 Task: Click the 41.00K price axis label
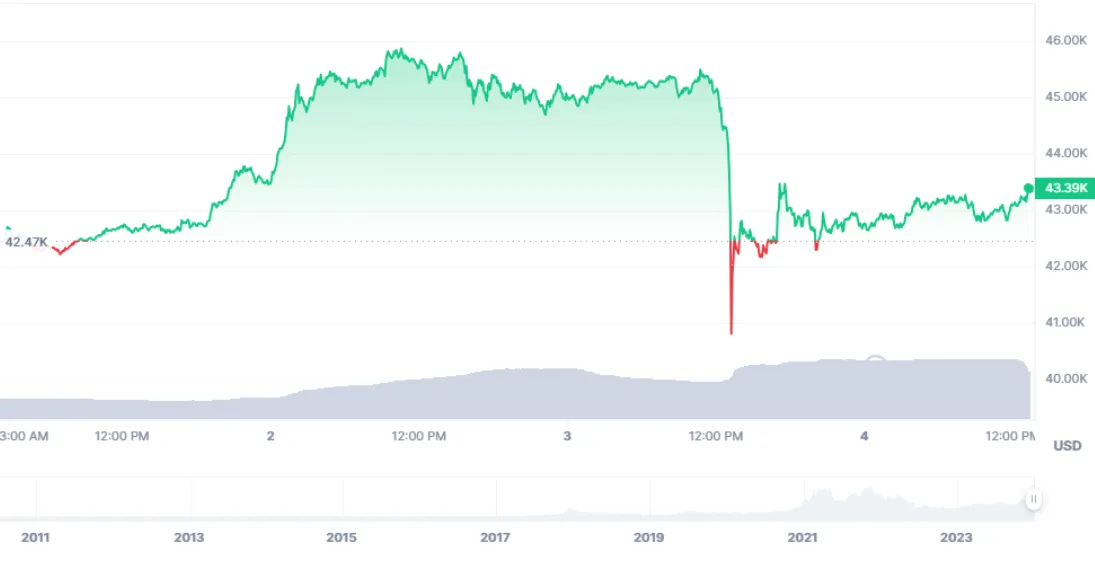click(x=1066, y=323)
